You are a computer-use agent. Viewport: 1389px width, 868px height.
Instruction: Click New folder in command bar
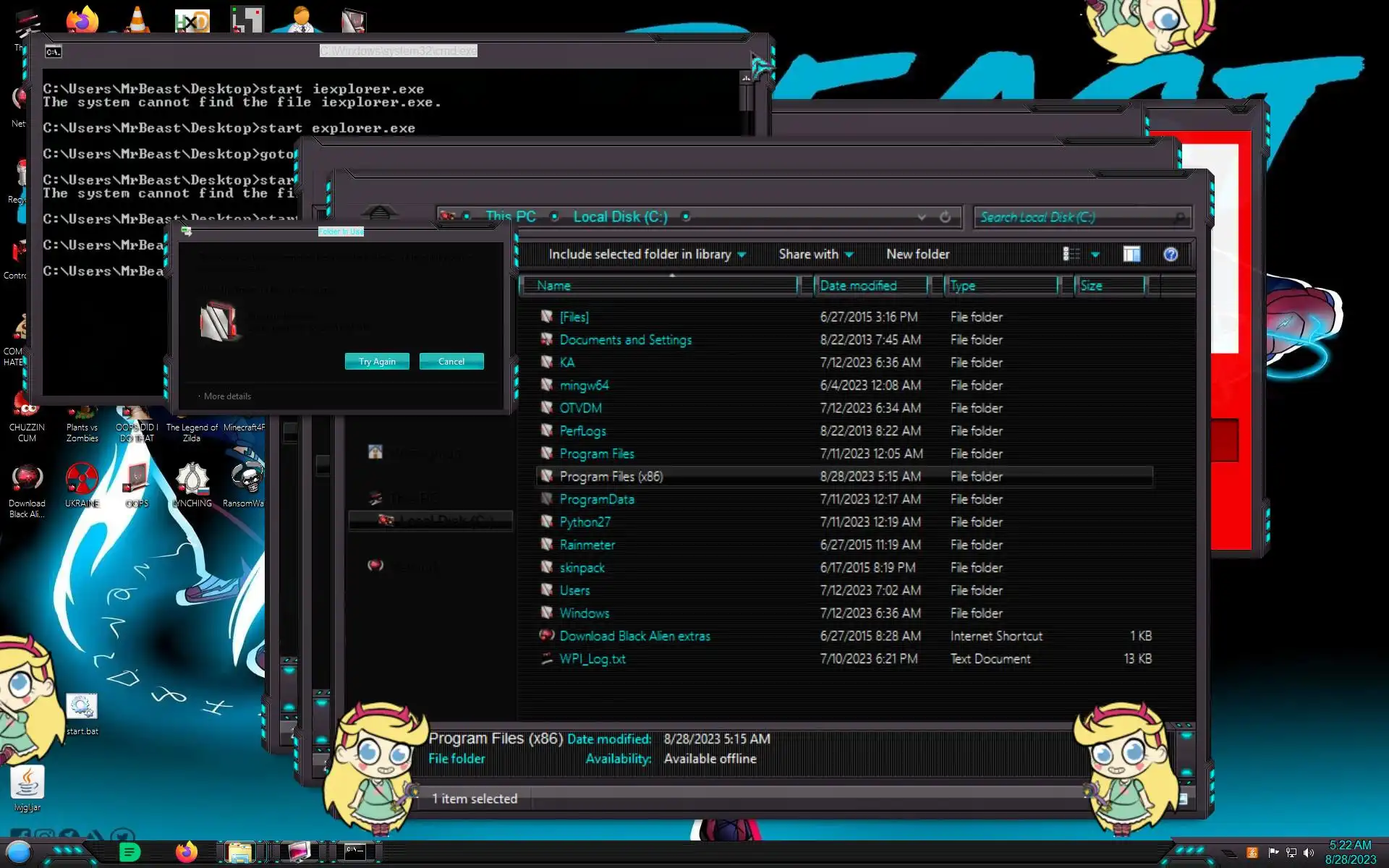pyautogui.click(x=917, y=254)
